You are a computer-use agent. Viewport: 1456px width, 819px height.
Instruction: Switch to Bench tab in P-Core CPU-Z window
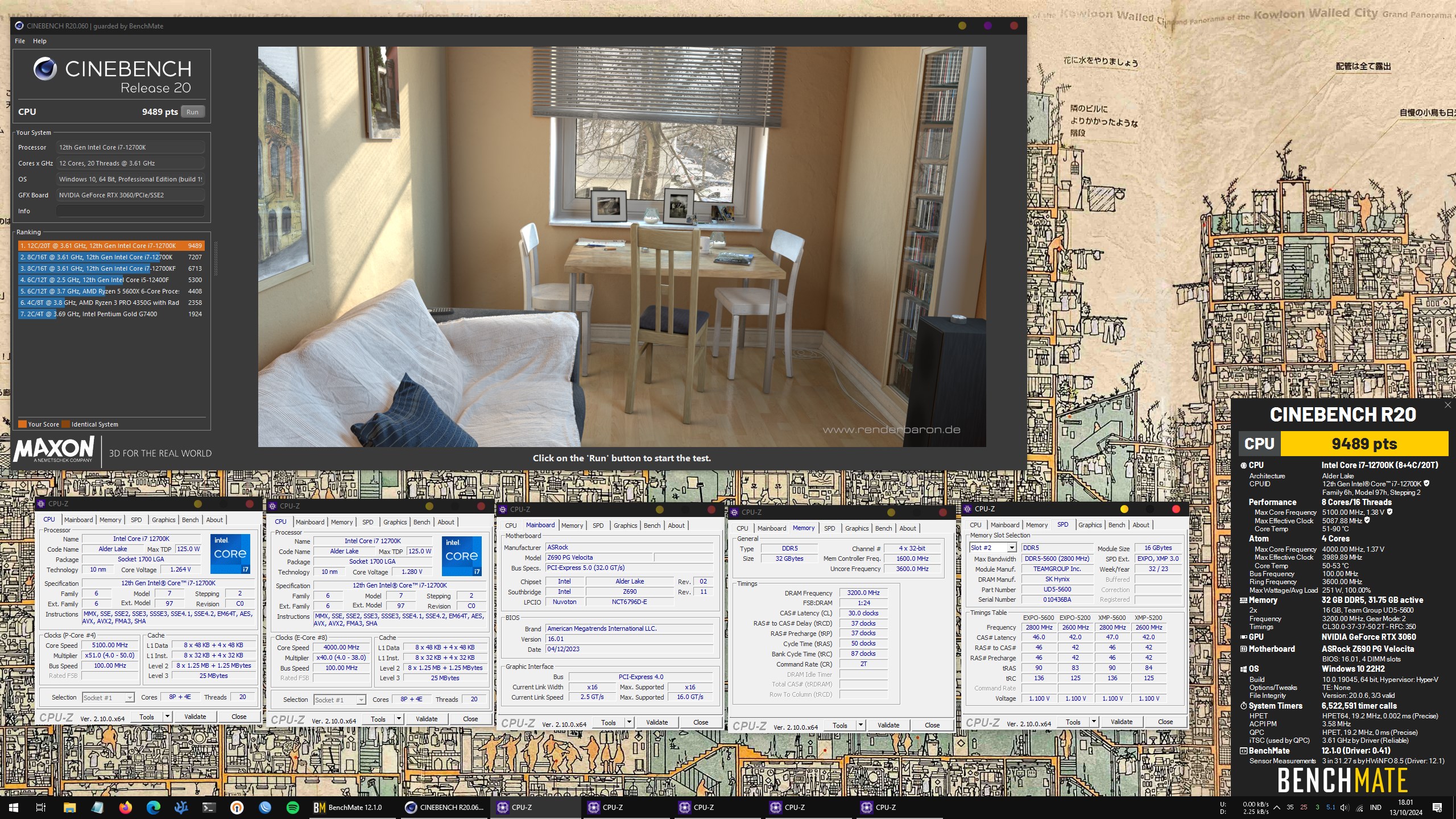tap(190, 520)
